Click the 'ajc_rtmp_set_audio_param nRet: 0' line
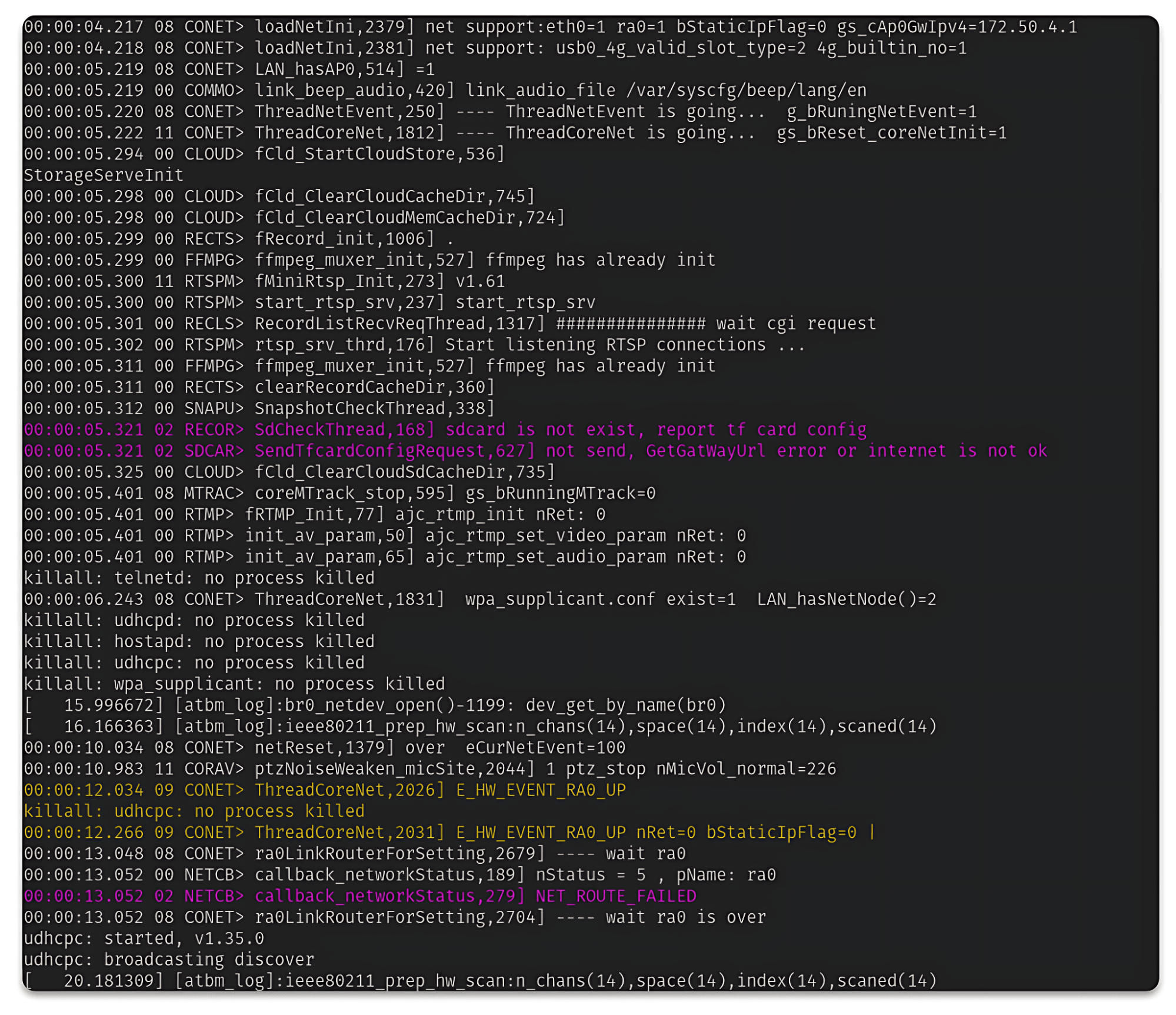 click(x=385, y=557)
